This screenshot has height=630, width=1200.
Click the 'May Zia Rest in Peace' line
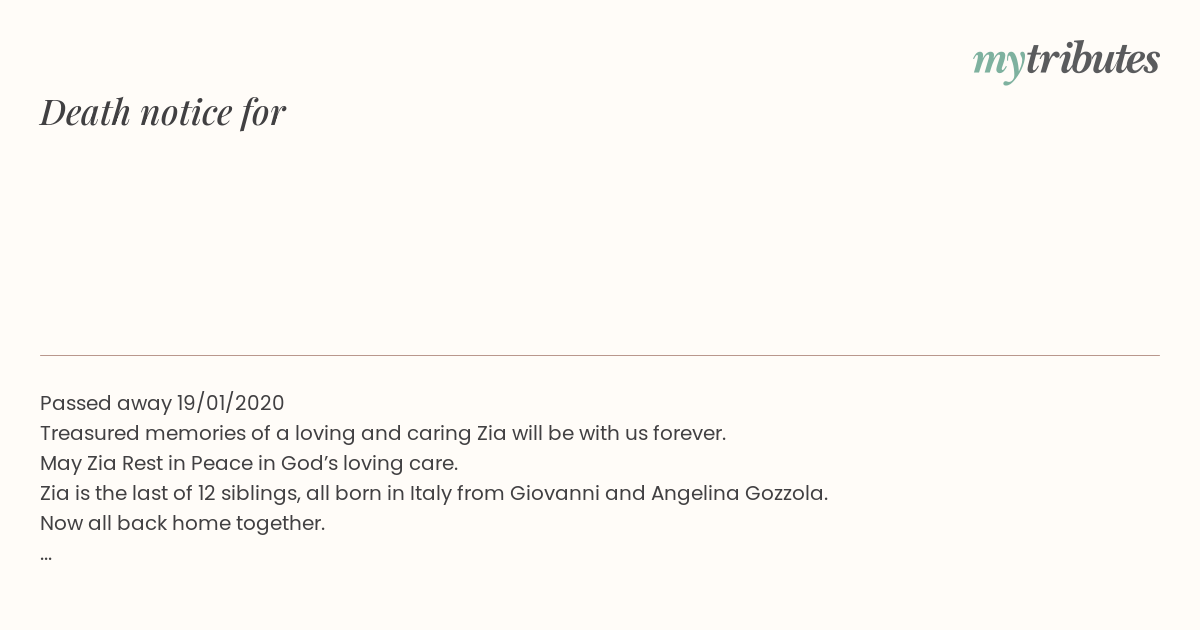click(249, 463)
